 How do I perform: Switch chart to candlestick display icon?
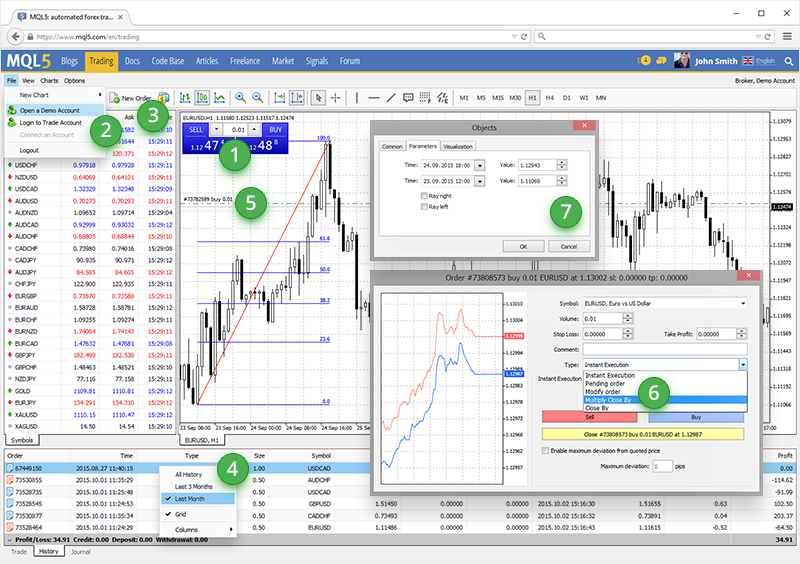pyautogui.click(x=200, y=98)
